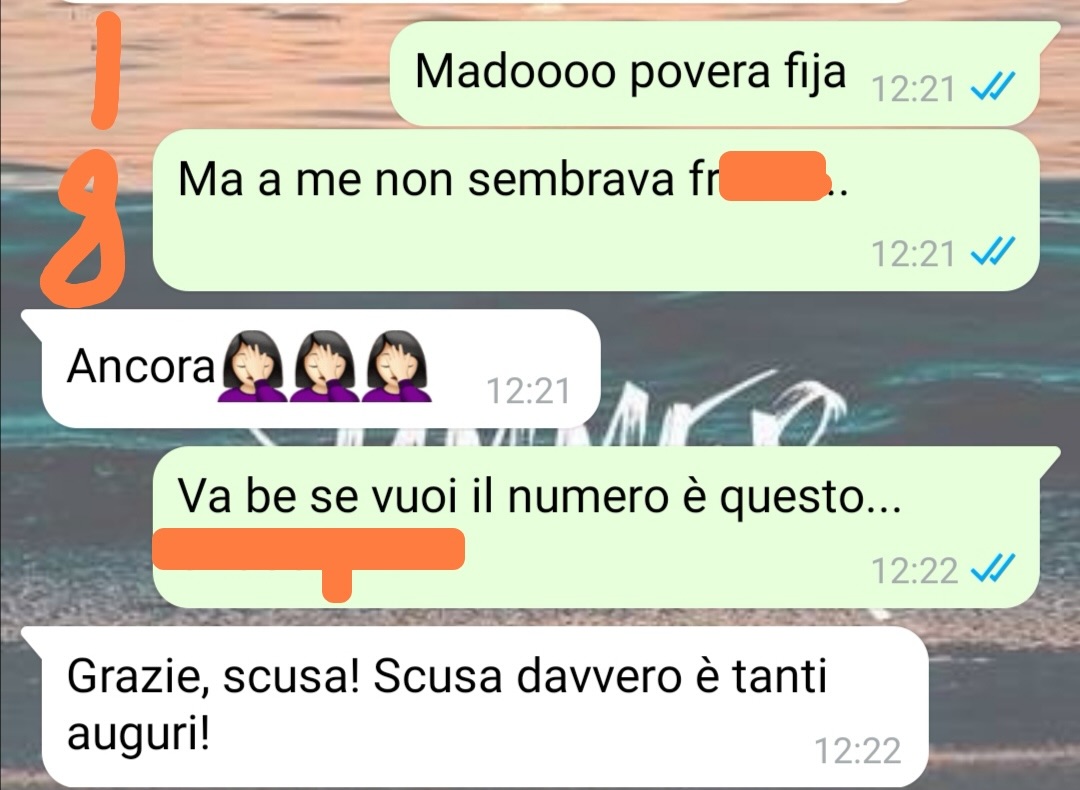Tap the word 'auguri!' in the last message
The height and width of the screenshot is (790, 1080).
(138, 735)
